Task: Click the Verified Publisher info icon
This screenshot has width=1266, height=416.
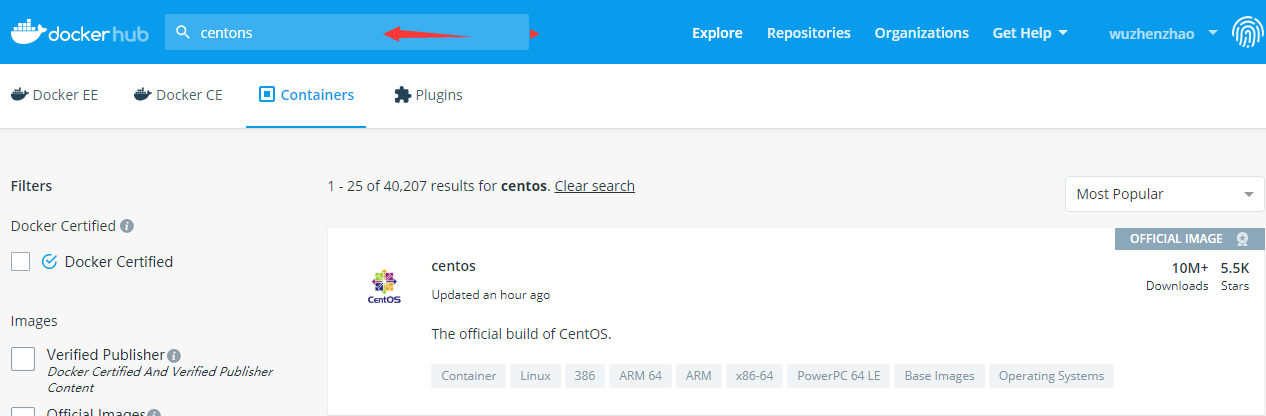Action: (x=174, y=355)
